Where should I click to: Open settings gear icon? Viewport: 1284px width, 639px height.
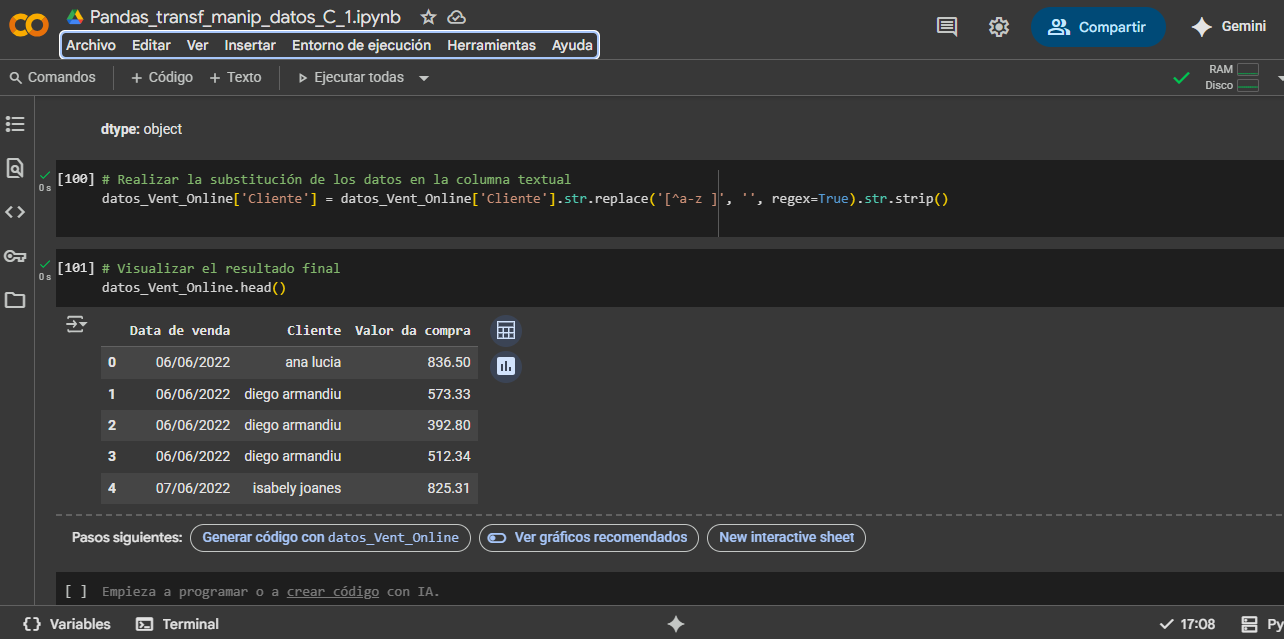(x=999, y=27)
